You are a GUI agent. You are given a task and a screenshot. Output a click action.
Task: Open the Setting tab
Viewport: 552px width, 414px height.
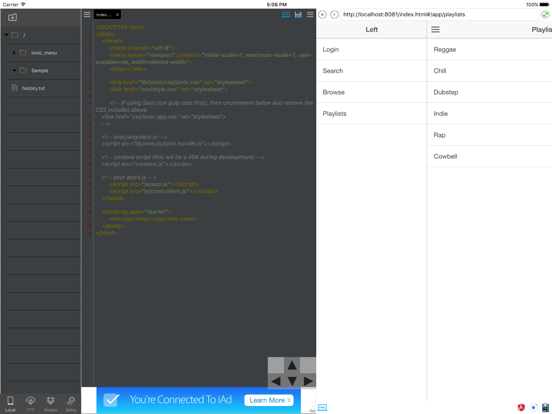point(71,404)
